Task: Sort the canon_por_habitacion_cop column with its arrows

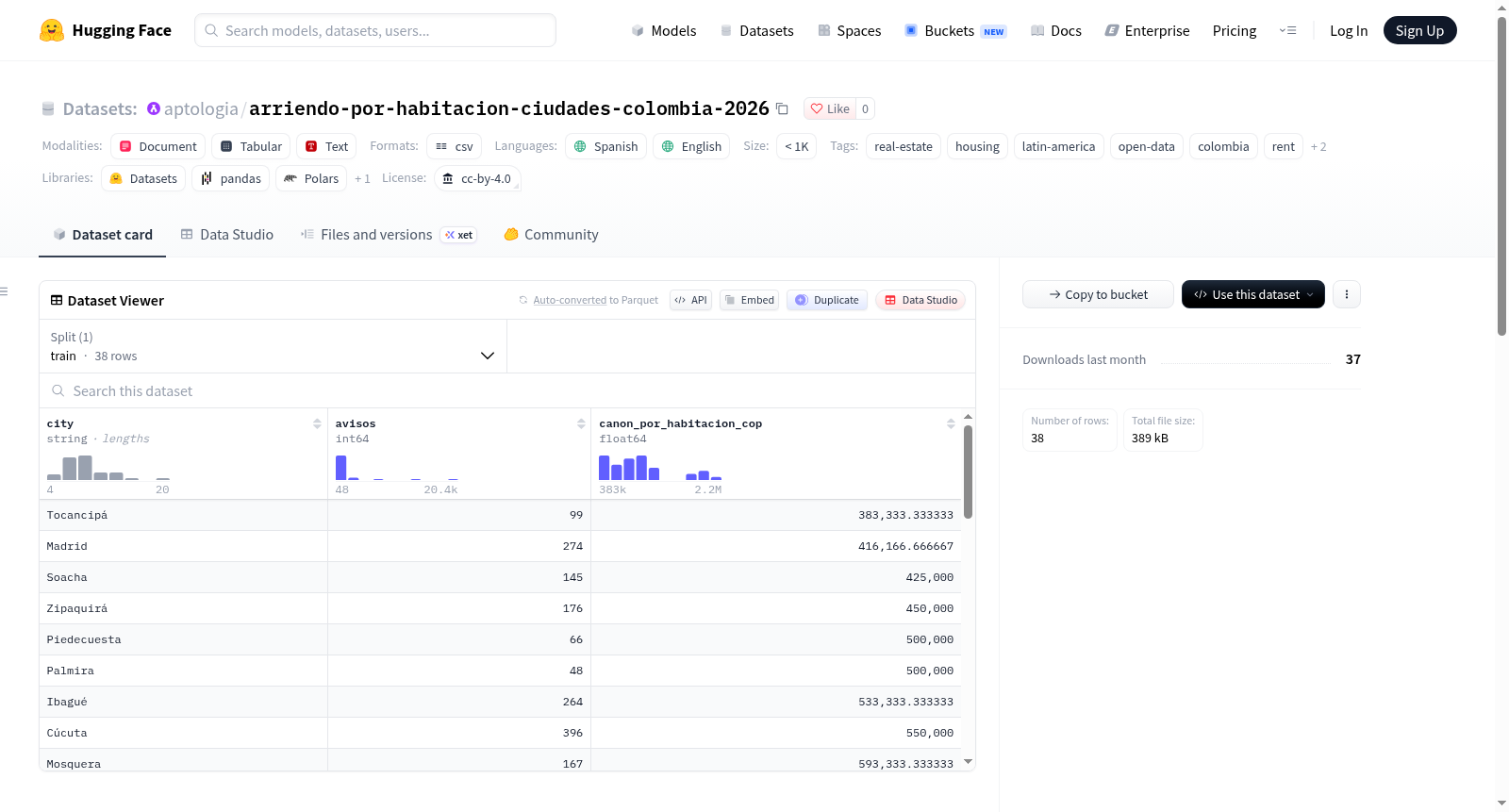Action: [951, 423]
